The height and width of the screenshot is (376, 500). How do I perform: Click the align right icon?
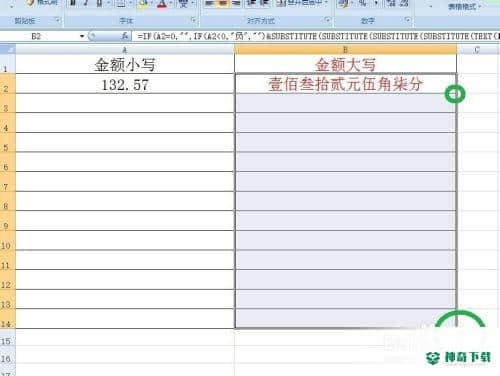[x=236, y=3]
